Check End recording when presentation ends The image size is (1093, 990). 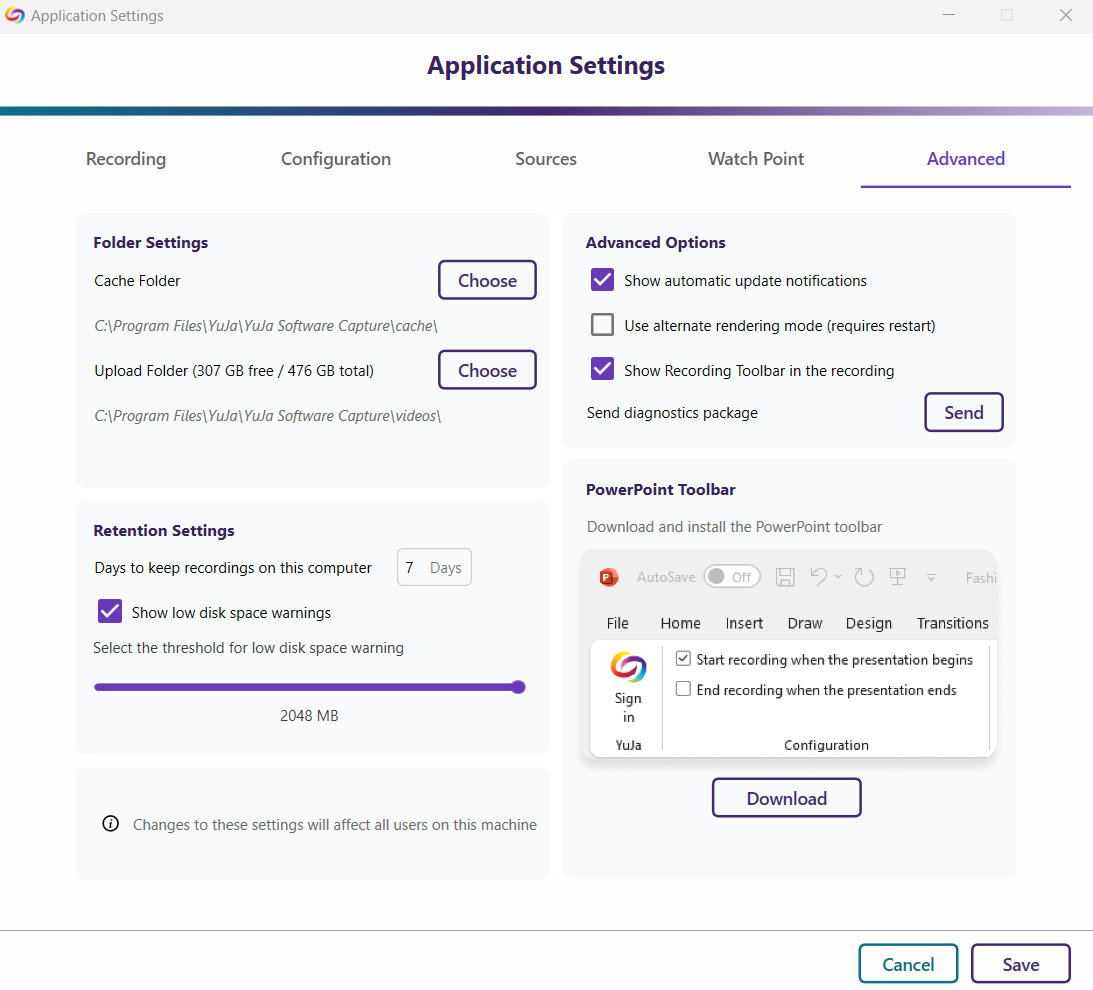(x=683, y=689)
